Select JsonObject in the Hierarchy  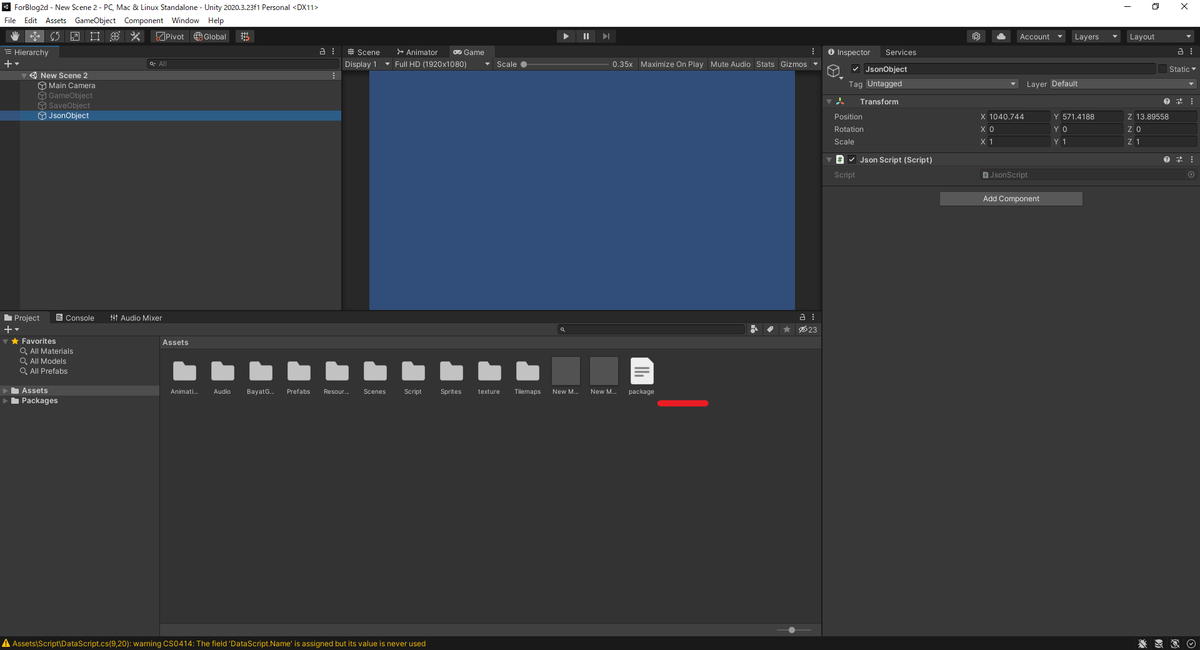pos(67,115)
